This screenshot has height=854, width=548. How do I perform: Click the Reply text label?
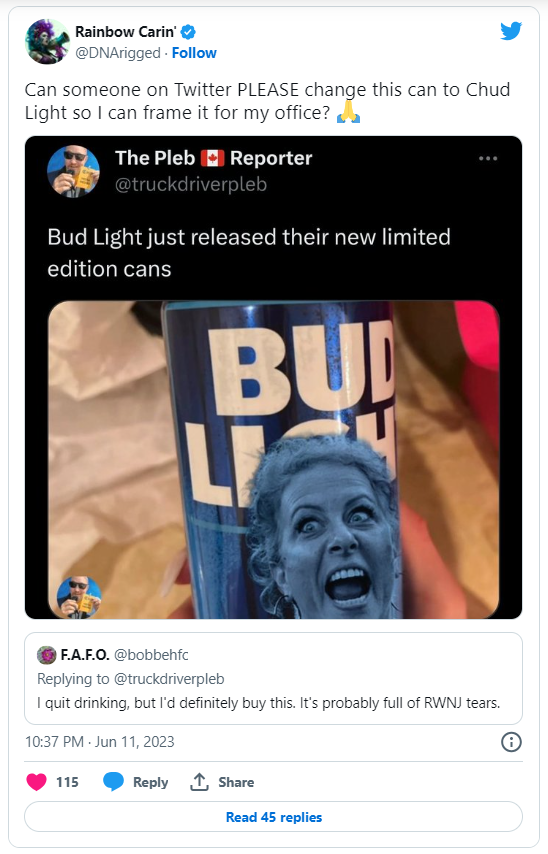[x=150, y=782]
